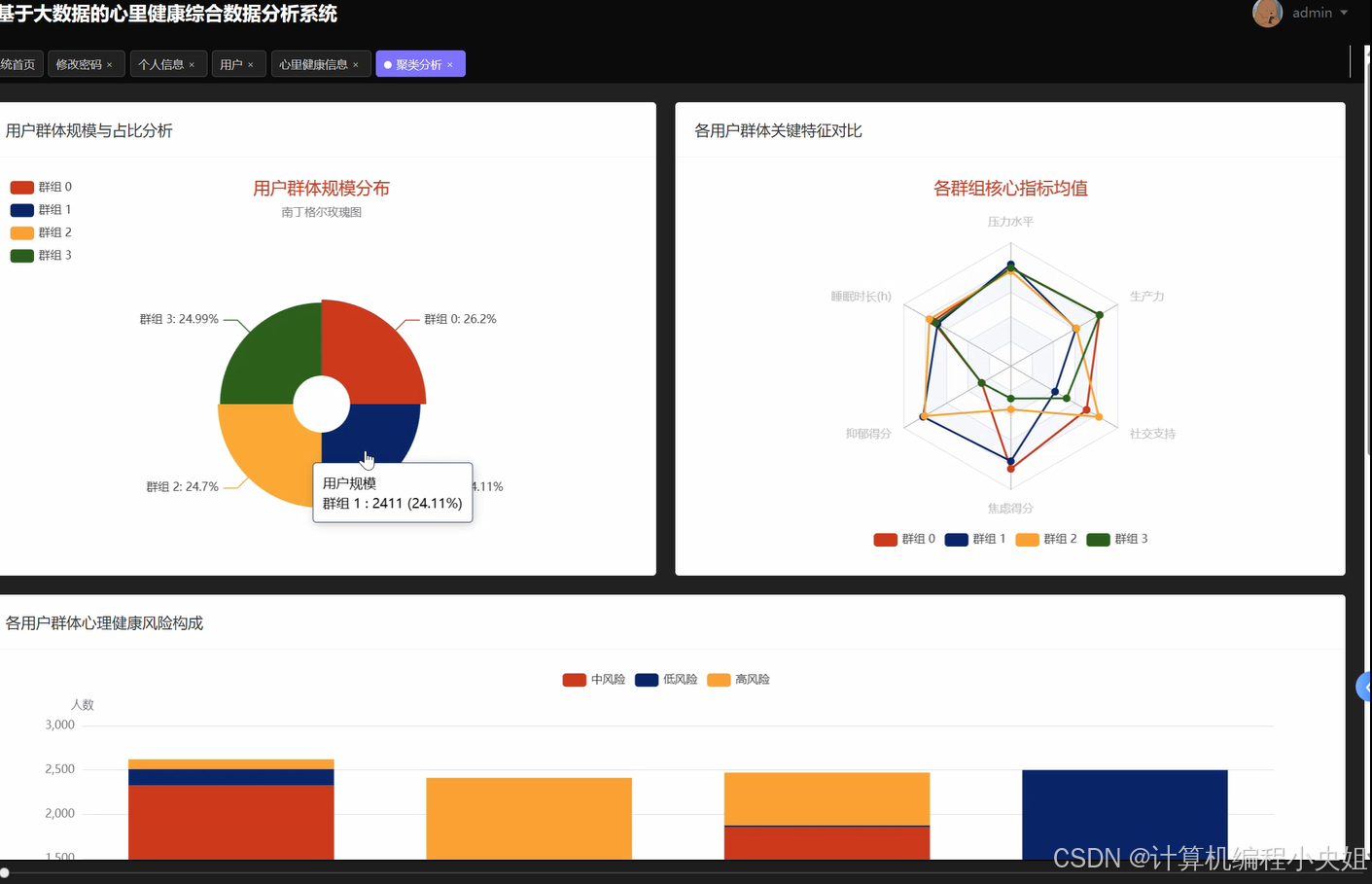Click the 南丁格尔玫瑰图 subtitle
This screenshot has width=1372, height=884.
coord(321,212)
